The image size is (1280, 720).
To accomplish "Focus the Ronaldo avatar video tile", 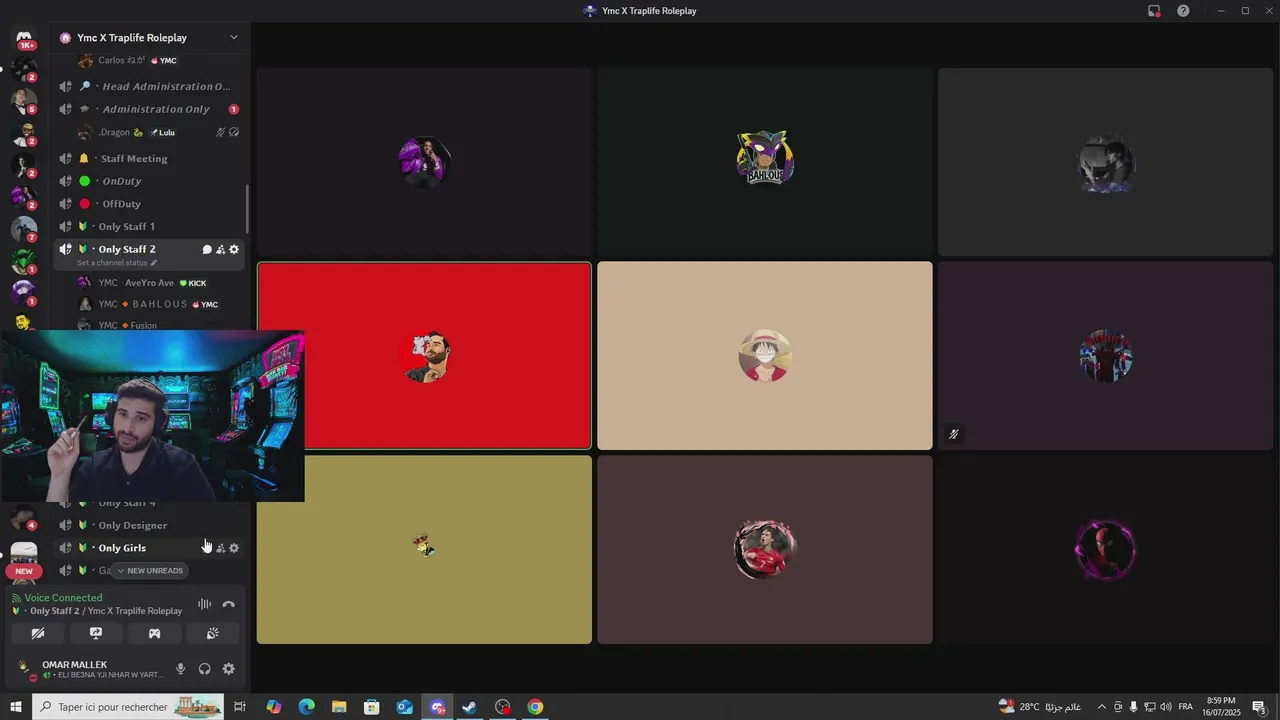I will [x=765, y=550].
